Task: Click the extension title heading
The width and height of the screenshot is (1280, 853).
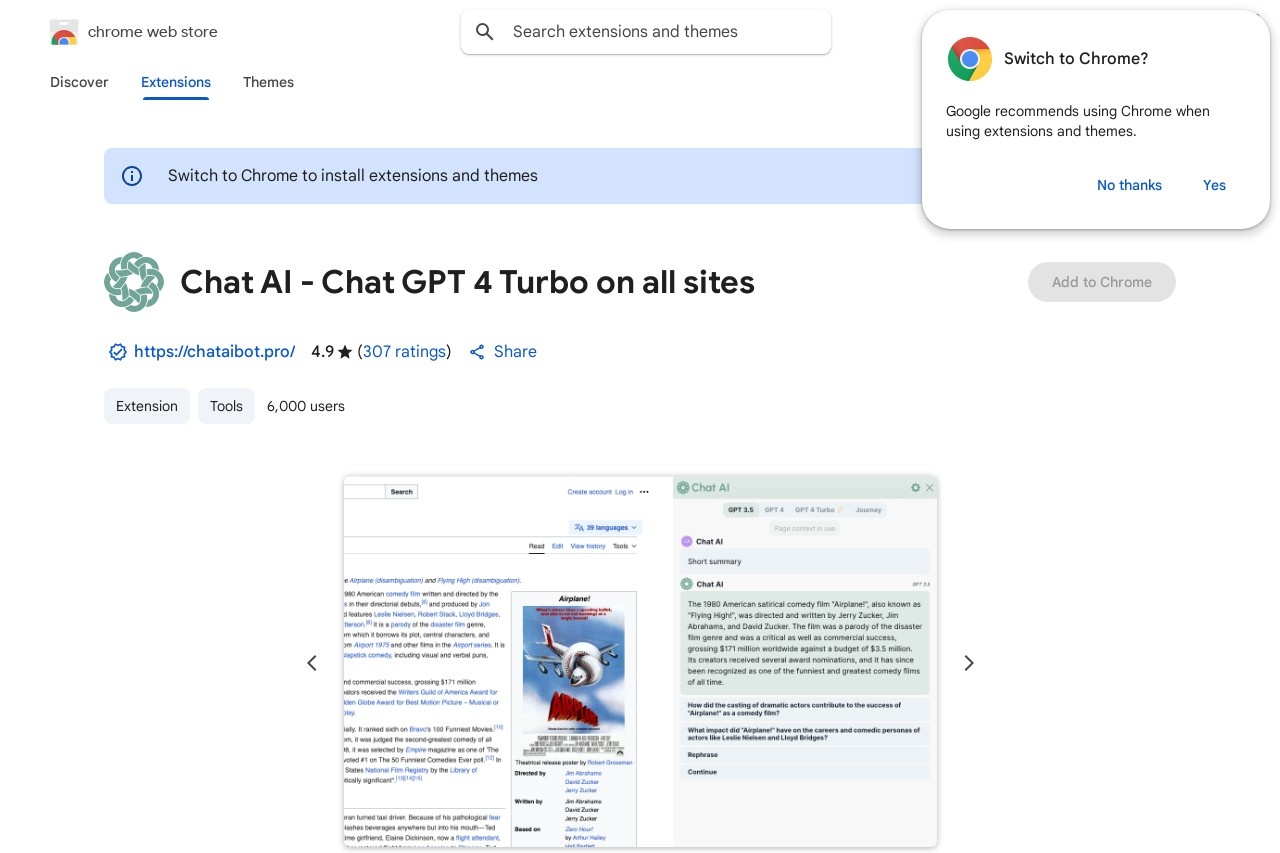Action: [467, 282]
